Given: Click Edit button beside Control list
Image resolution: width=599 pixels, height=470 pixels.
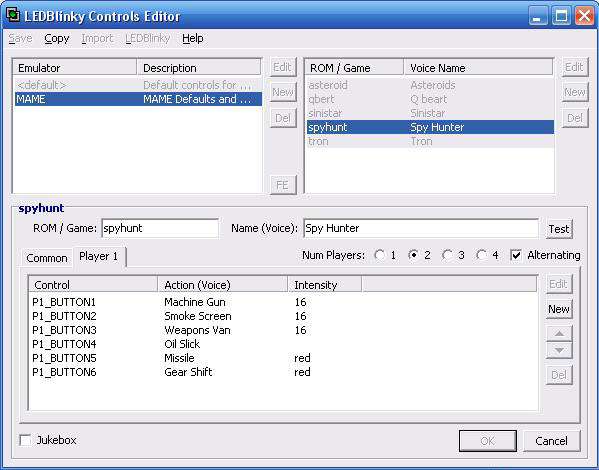Looking at the screenshot, I should [x=559, y=284].
